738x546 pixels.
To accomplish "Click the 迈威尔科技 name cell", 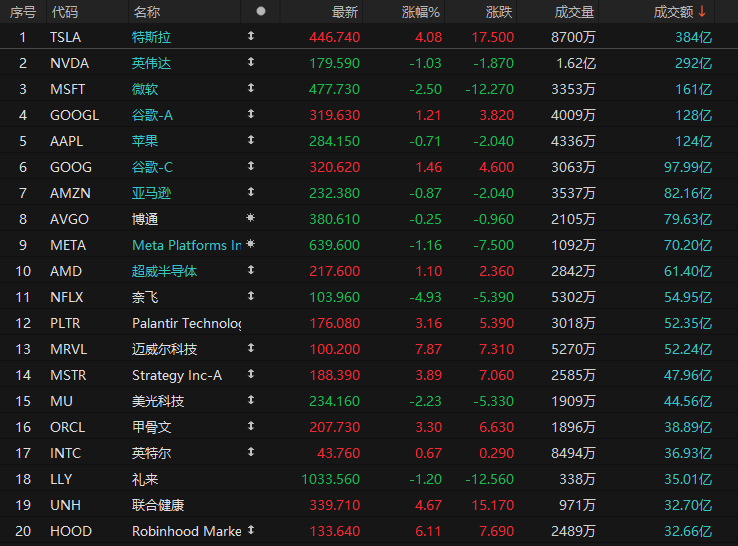I will 164,349.
